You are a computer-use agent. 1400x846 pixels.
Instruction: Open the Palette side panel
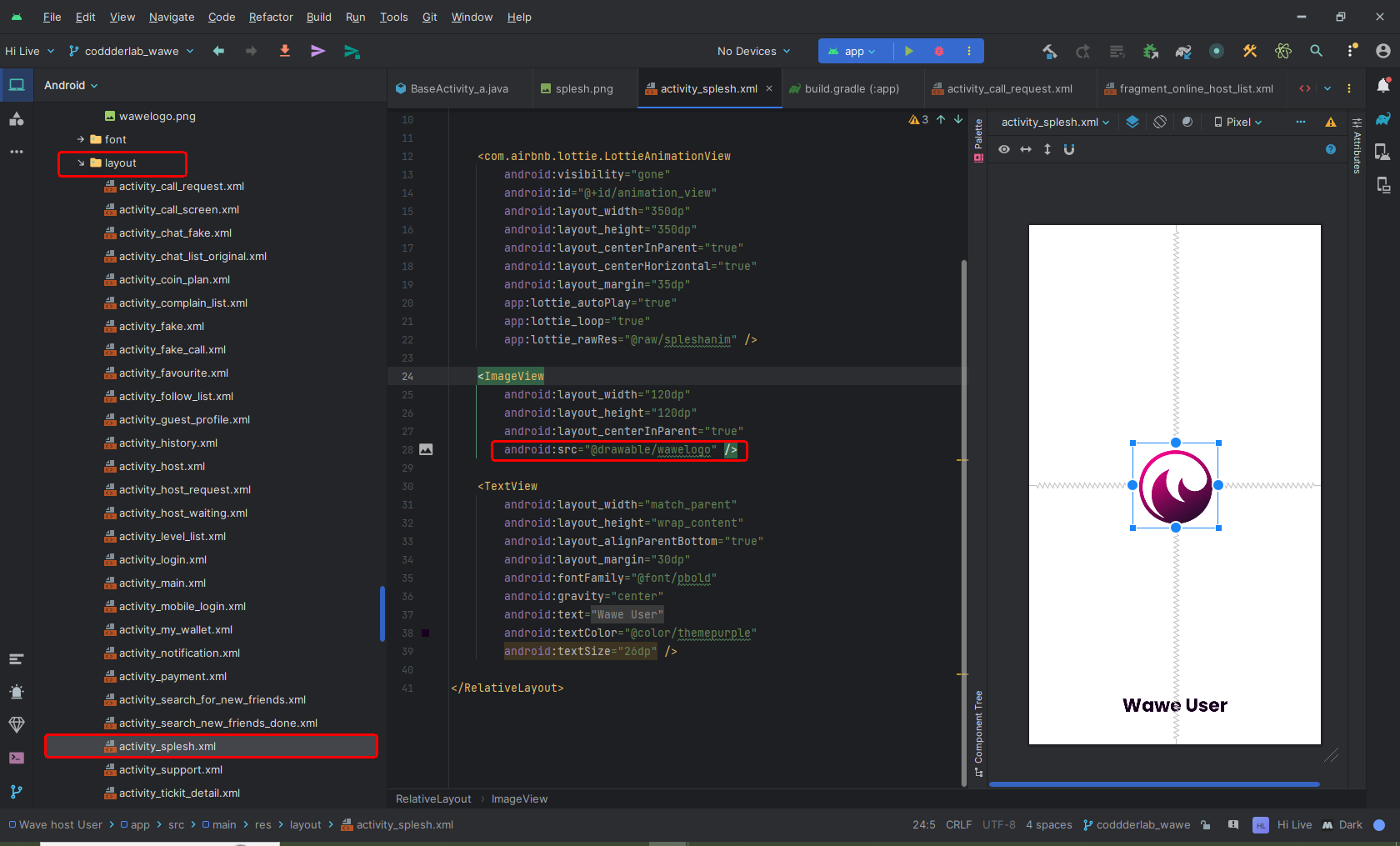coord(978,140)
